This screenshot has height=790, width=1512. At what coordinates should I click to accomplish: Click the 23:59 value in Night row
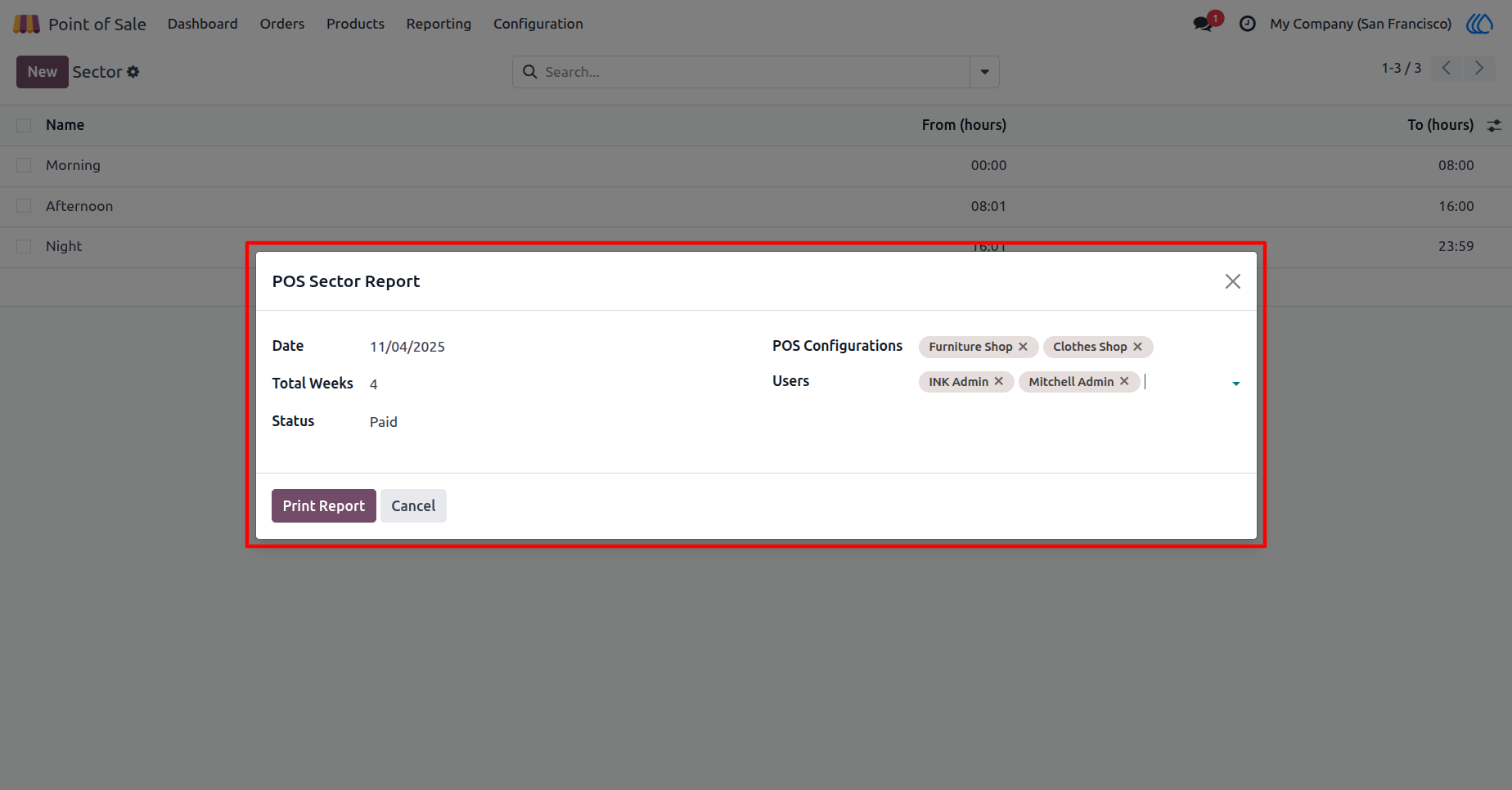[1456, 246]
